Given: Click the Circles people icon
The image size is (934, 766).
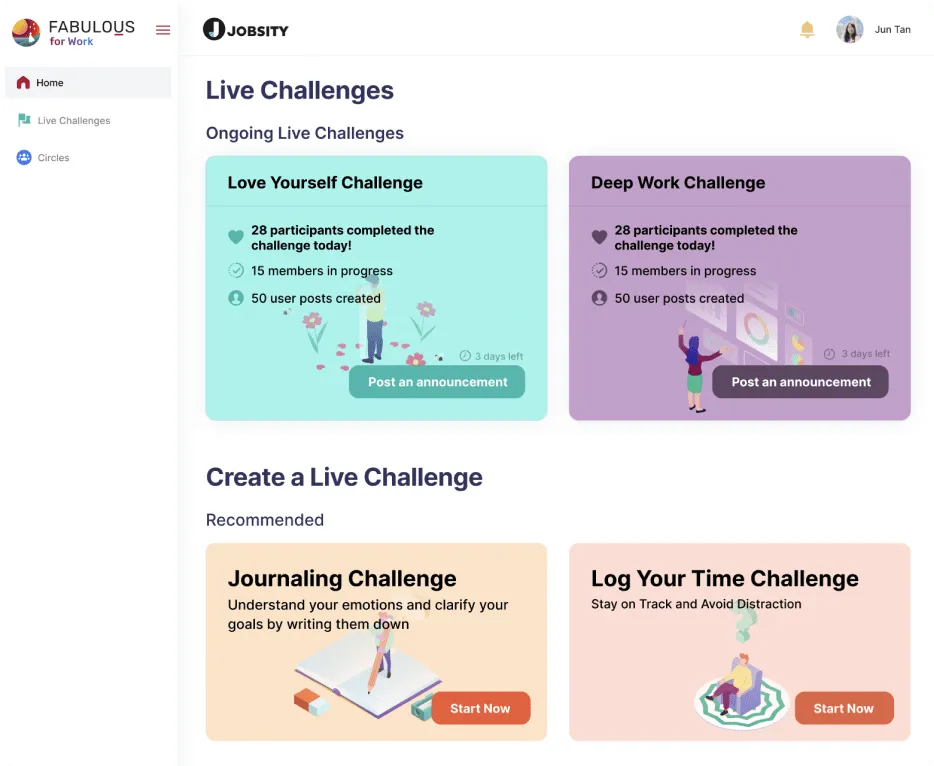Looking at the screenshot, I should click(24, 158).
